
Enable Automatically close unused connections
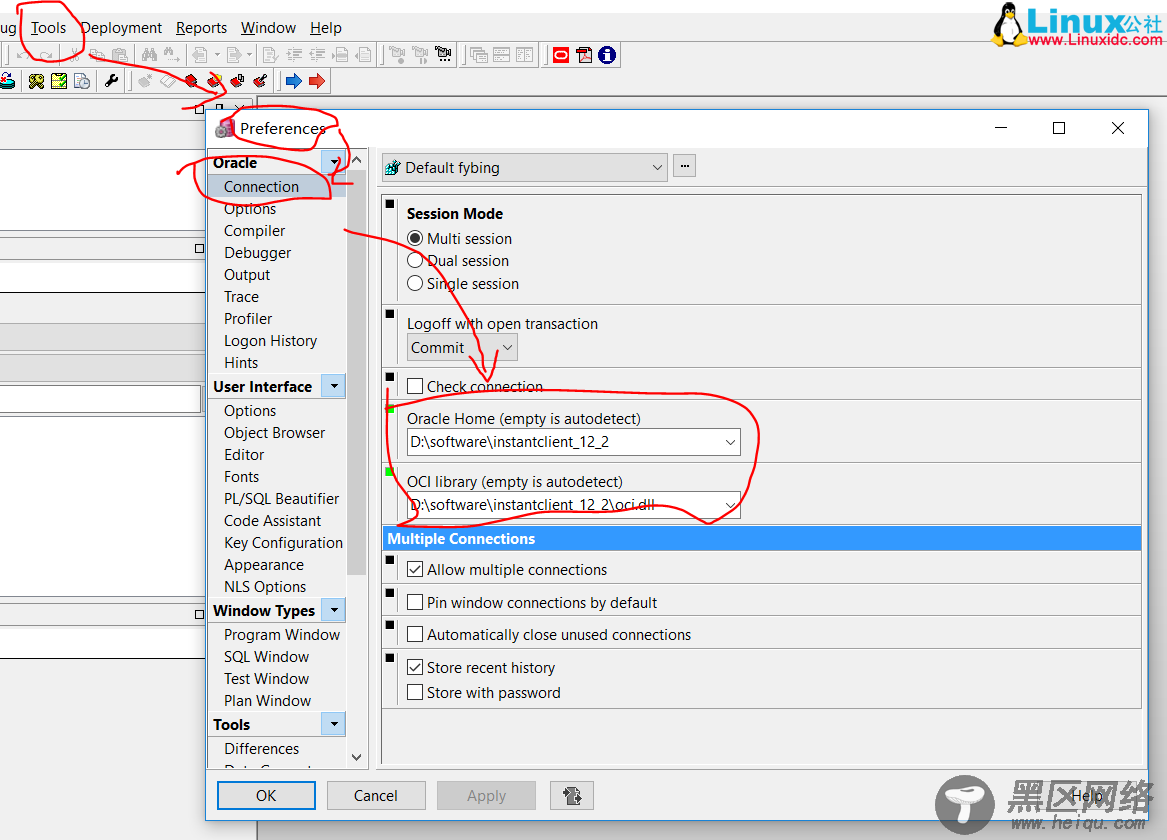tap(415, 634)
